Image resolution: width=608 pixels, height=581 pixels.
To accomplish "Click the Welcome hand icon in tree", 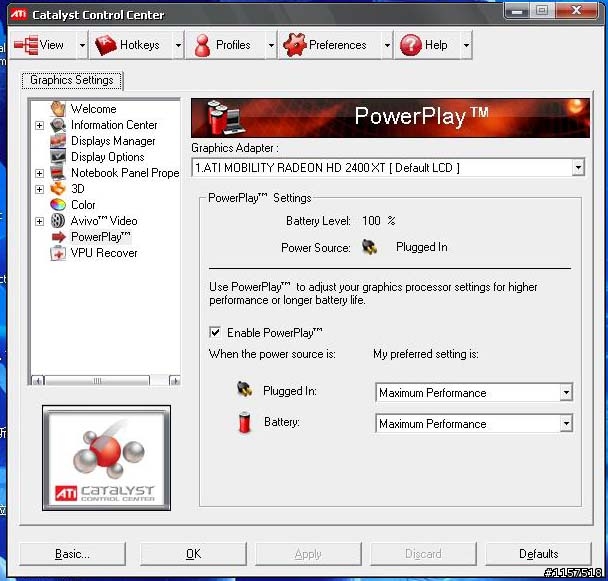I will click(x=58, y=109).
